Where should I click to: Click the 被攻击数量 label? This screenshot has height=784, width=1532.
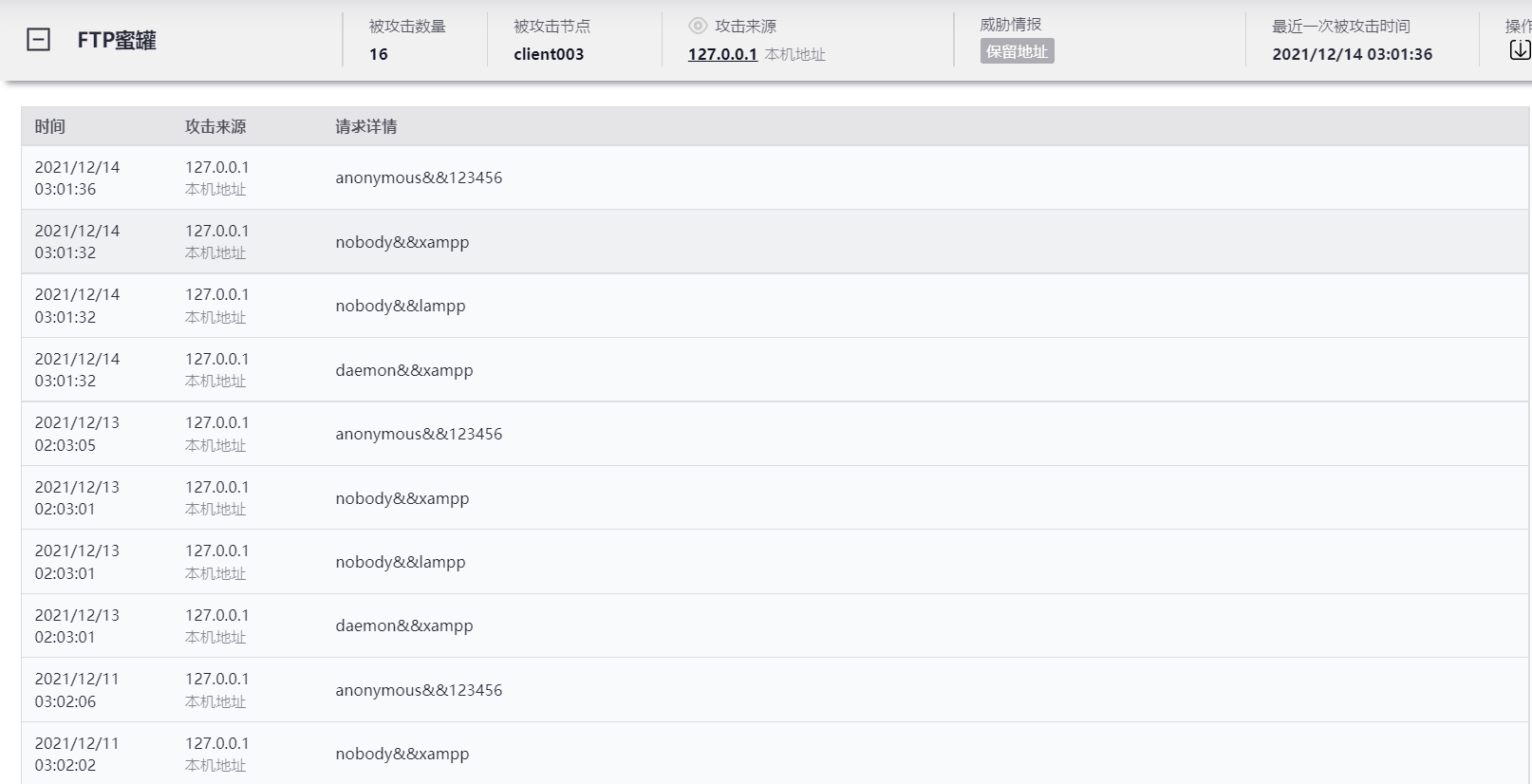click(x=407, y=27)
